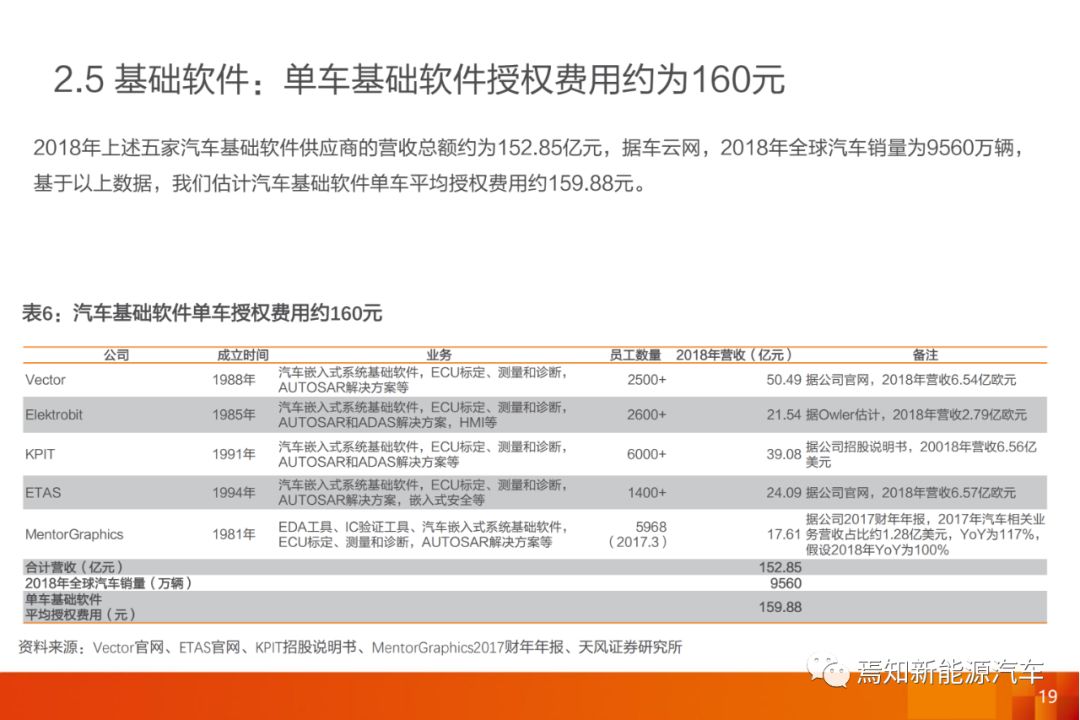
Task: Click the 资料来源 source line
Action: pos(350,647)
